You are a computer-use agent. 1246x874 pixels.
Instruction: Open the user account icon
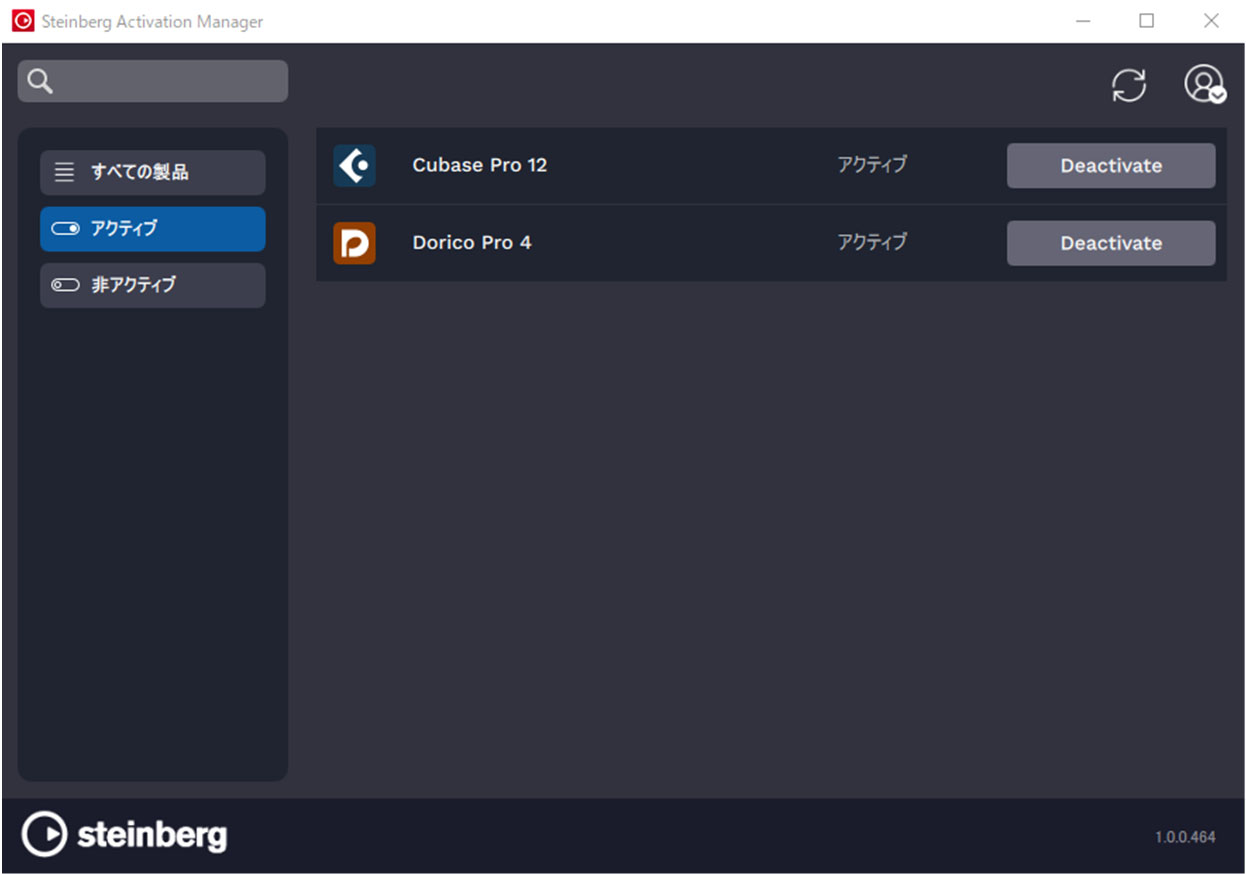tap(1203, 84)
